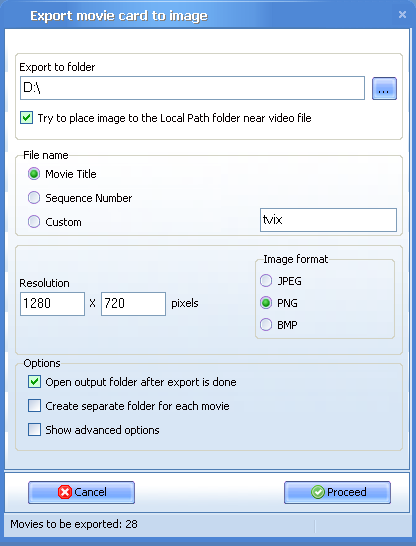Click the Export to folder path field
The image size is (416, 546).
[192, 88]
